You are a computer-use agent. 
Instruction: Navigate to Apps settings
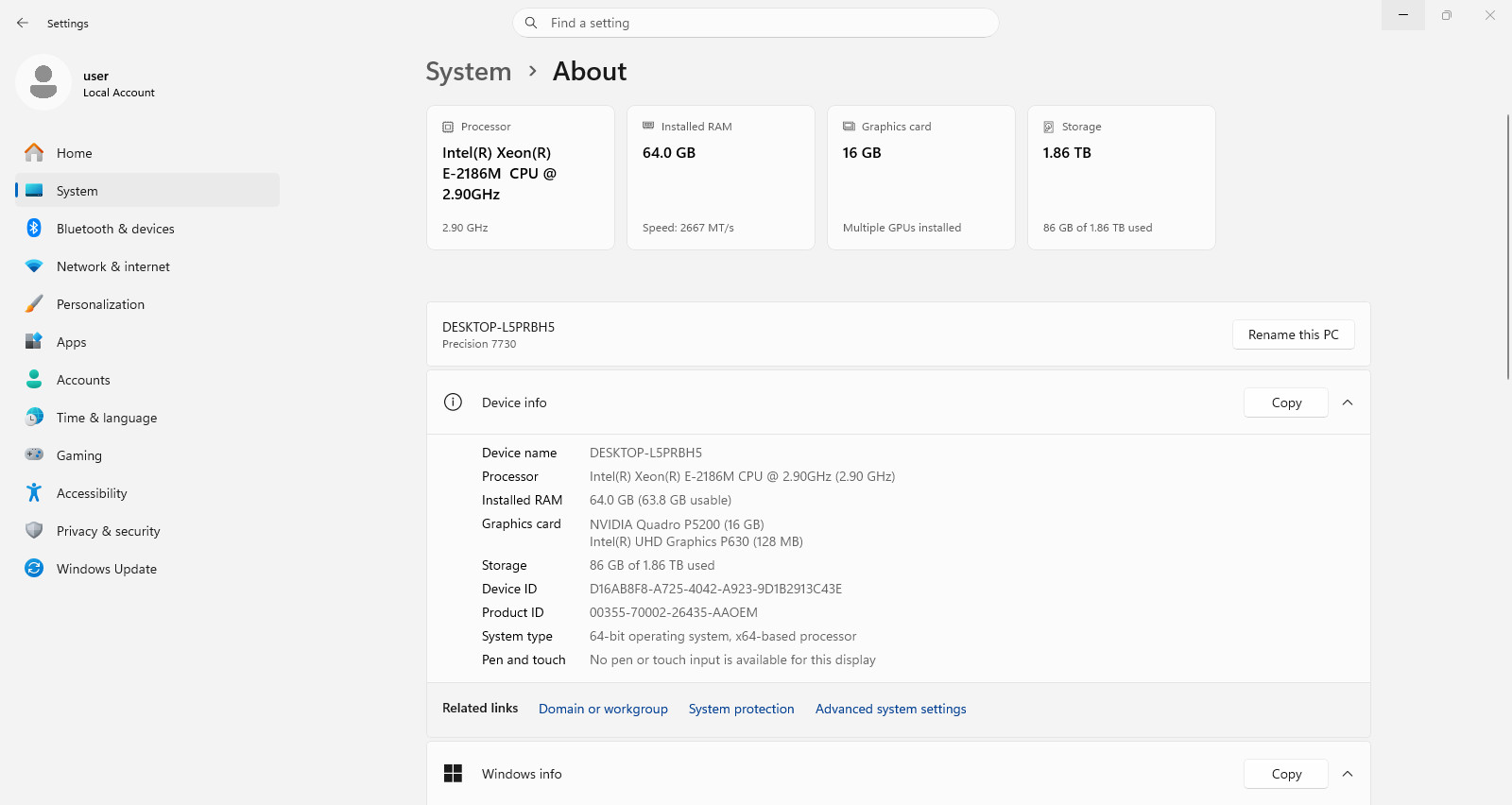(147, 341)
